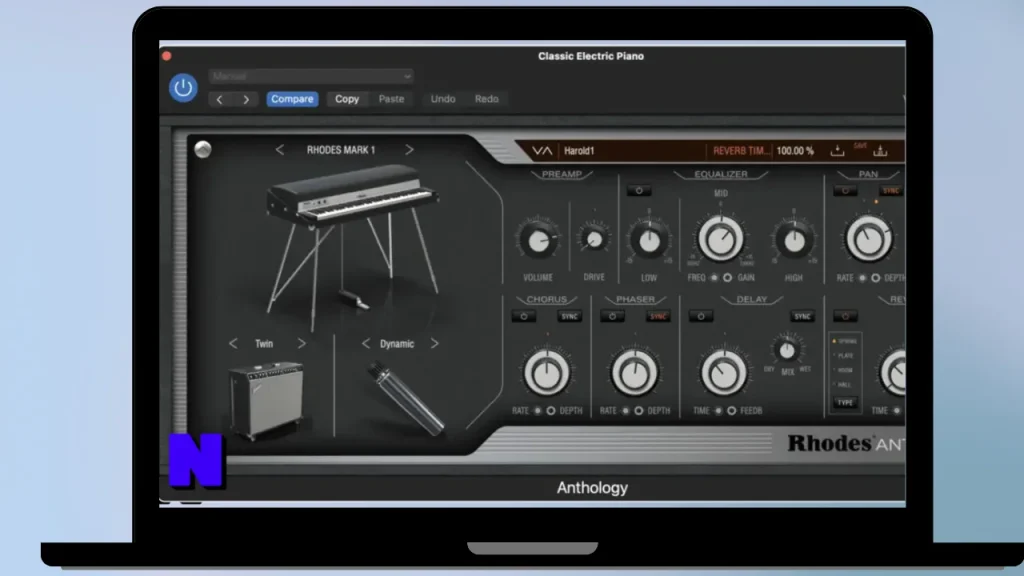Image resolution: width=1024 pixels, height=576 pixels.
Task: Select next microphone after Dynamic
Action: (434, 344)
